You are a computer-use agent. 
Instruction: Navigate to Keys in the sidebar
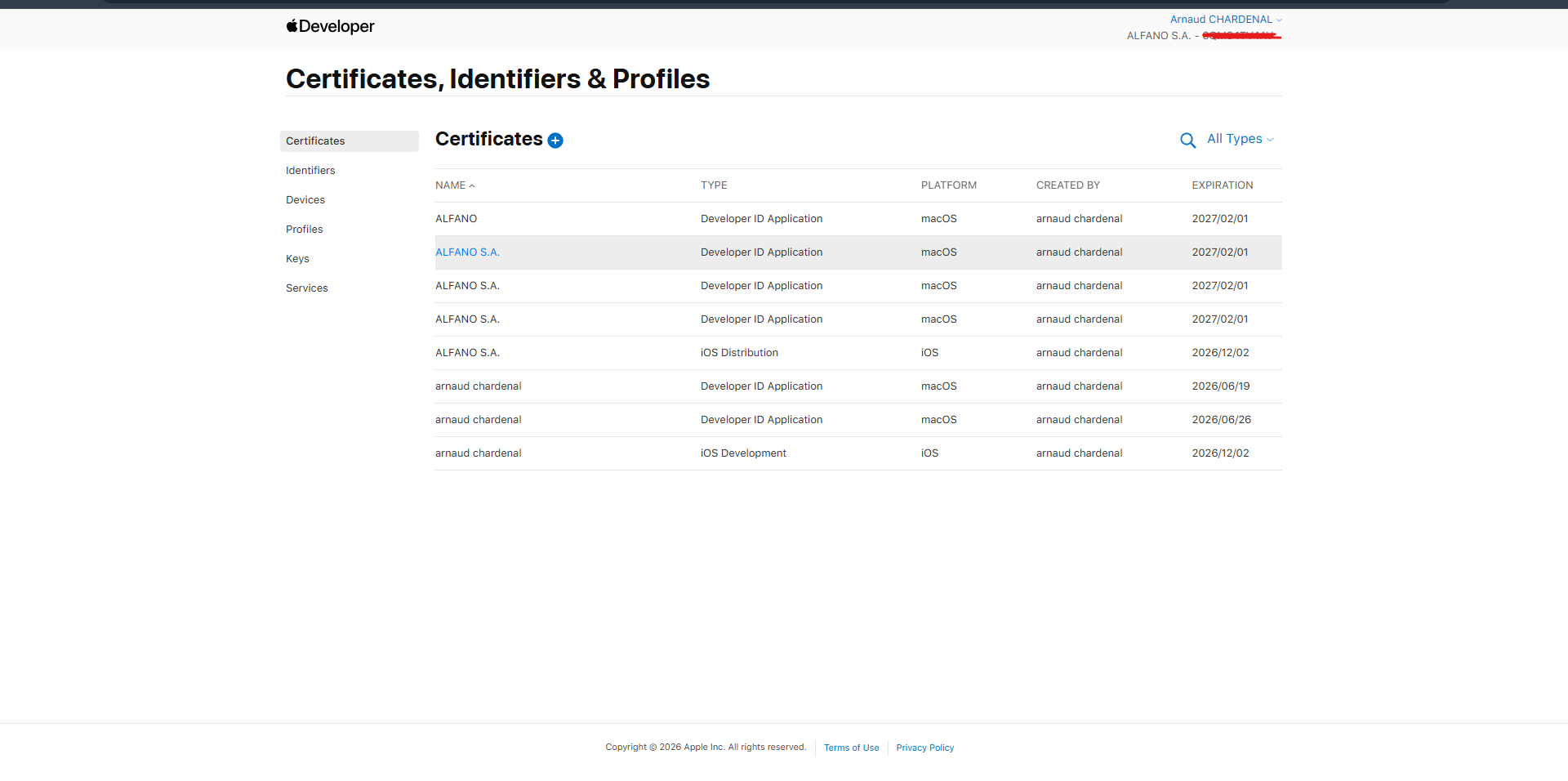tap(297, 259)
